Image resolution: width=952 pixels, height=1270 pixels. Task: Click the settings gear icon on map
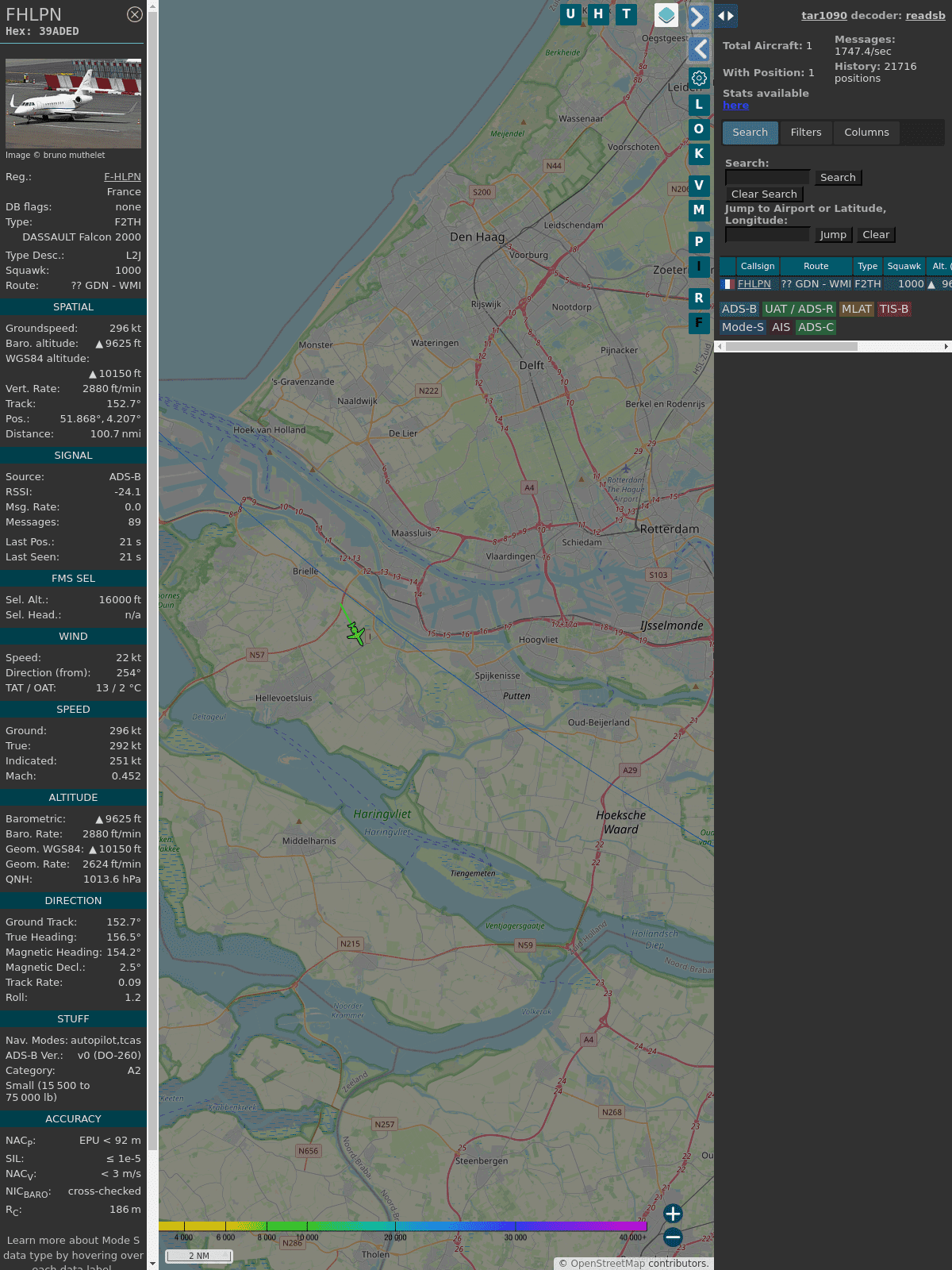tap(699, 78)
